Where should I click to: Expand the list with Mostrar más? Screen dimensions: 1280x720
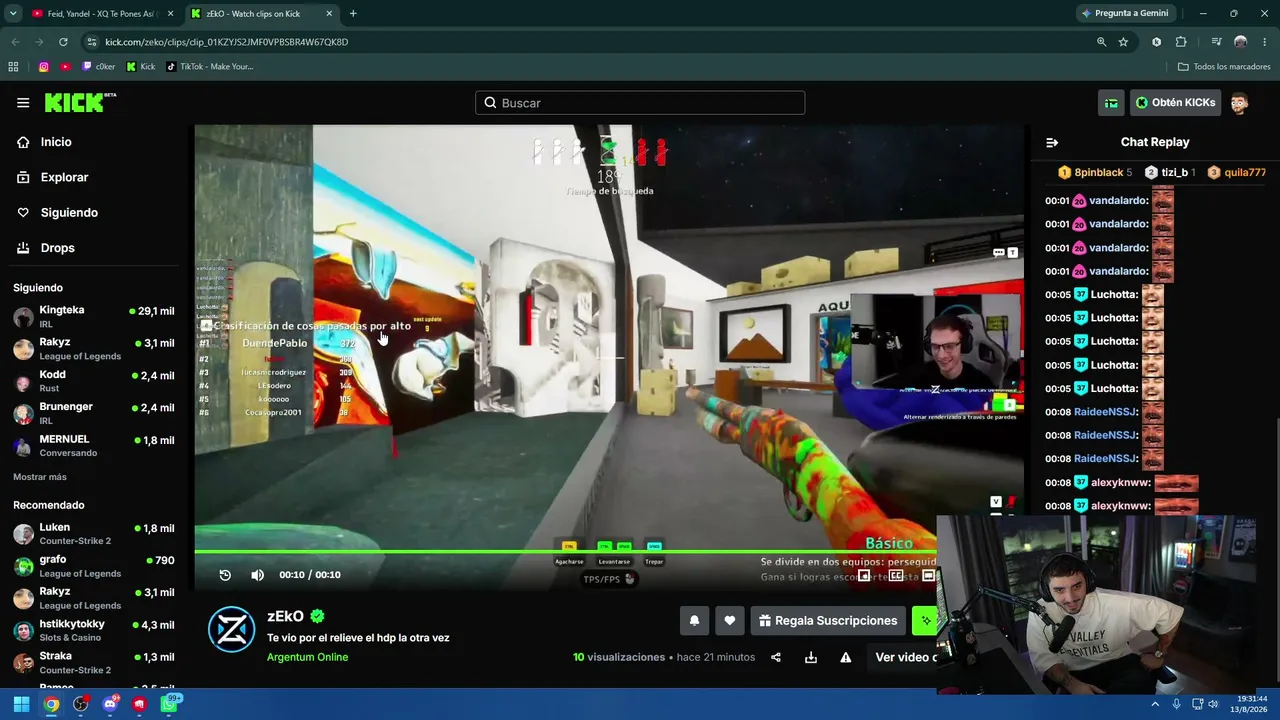[x=40, y=477]
